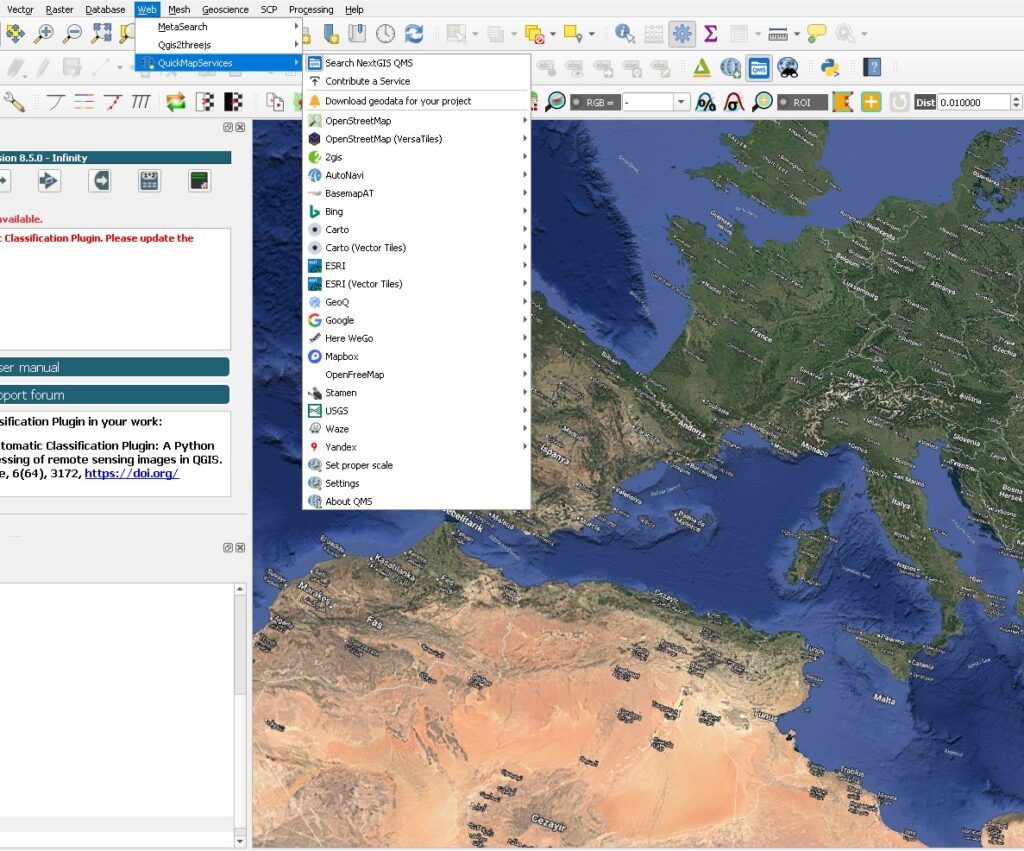Viewport: 1024px width, 851px height.
Task: Click the Deselect Features icon
Action: coord(534,34)
